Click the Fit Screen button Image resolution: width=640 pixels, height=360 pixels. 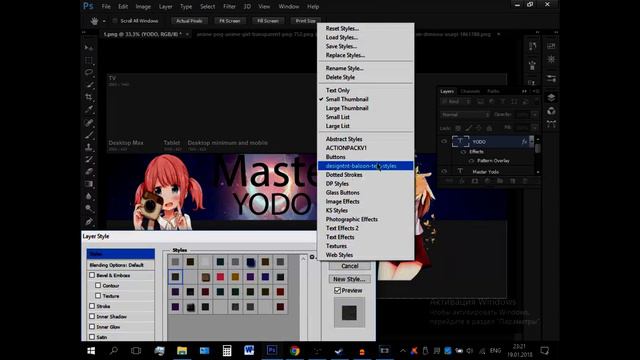click(230, 20)
